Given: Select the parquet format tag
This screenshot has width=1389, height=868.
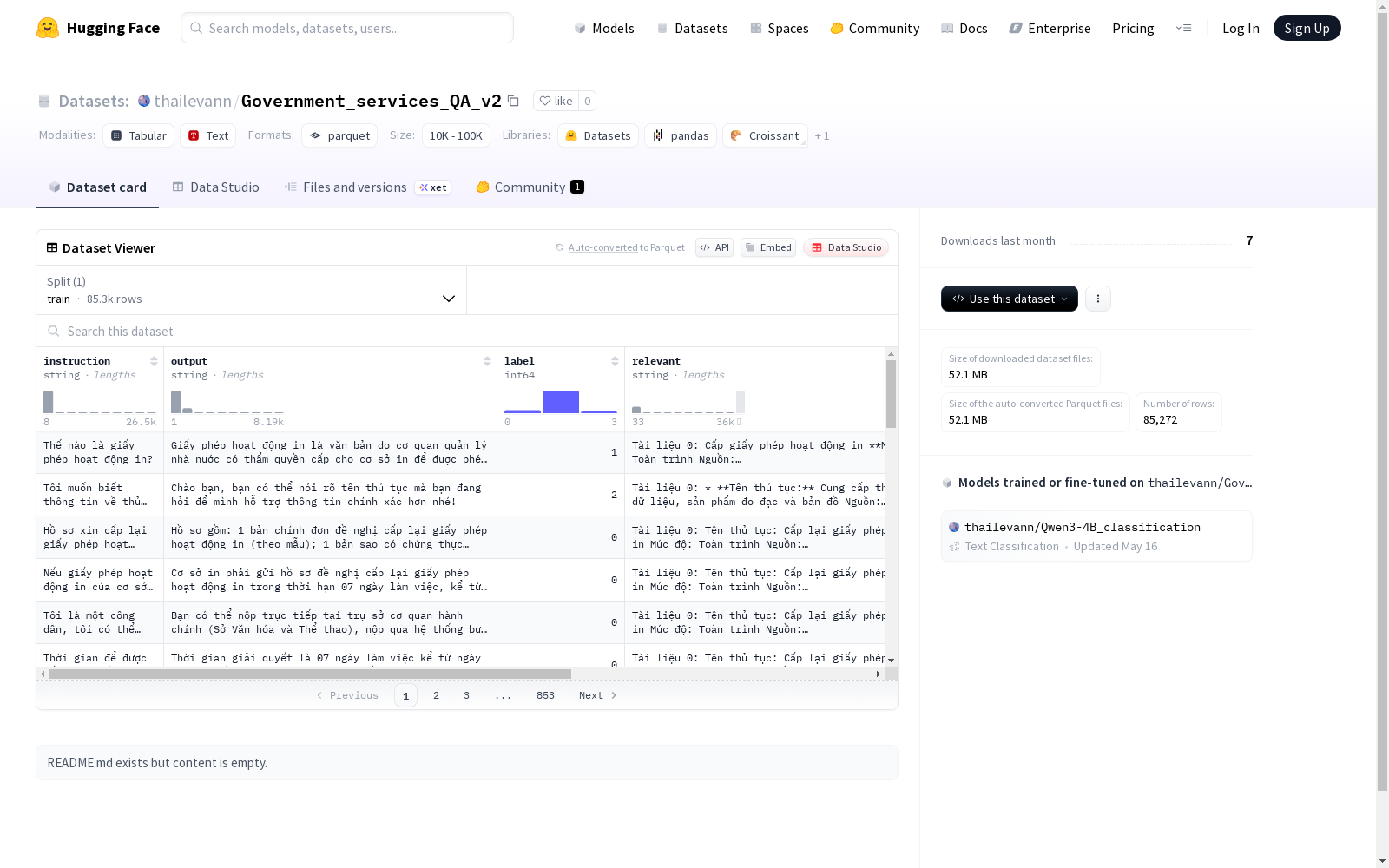Looking at the screenshot, I should [x=339, y=135].
